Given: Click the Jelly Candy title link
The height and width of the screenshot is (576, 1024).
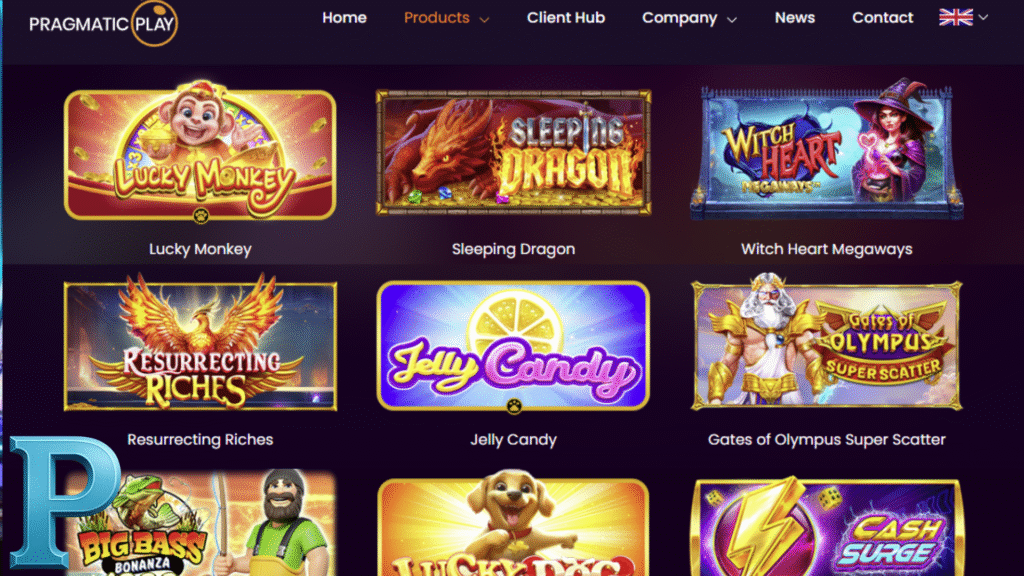Looking at the screenshot, I should [x=513, y=440].
